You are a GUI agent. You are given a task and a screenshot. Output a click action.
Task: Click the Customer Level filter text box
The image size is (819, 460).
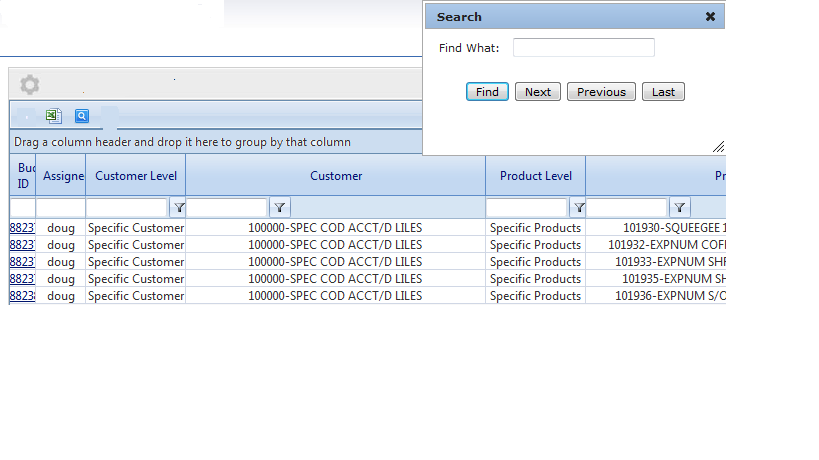(128, 208)
